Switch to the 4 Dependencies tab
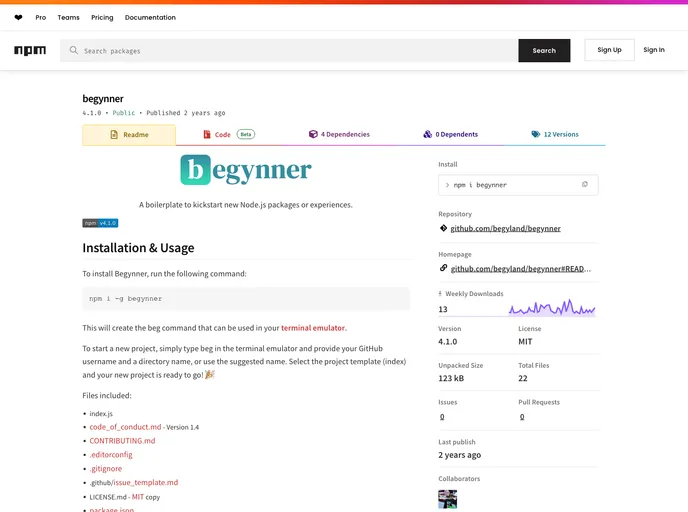688x512 pixels. pos(339,134)
